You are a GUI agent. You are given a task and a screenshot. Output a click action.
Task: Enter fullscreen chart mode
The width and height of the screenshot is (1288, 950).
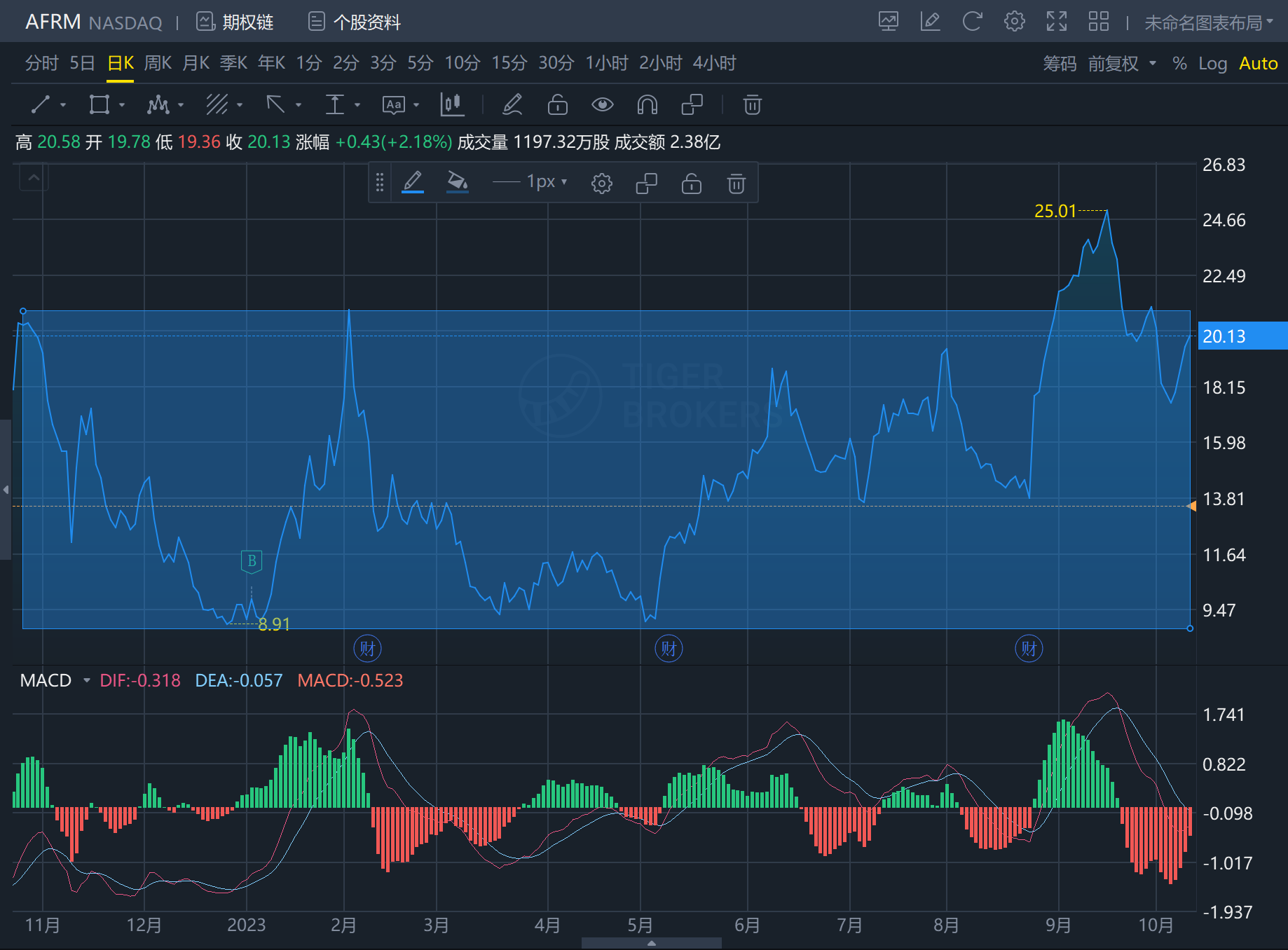coord(1056,22)
